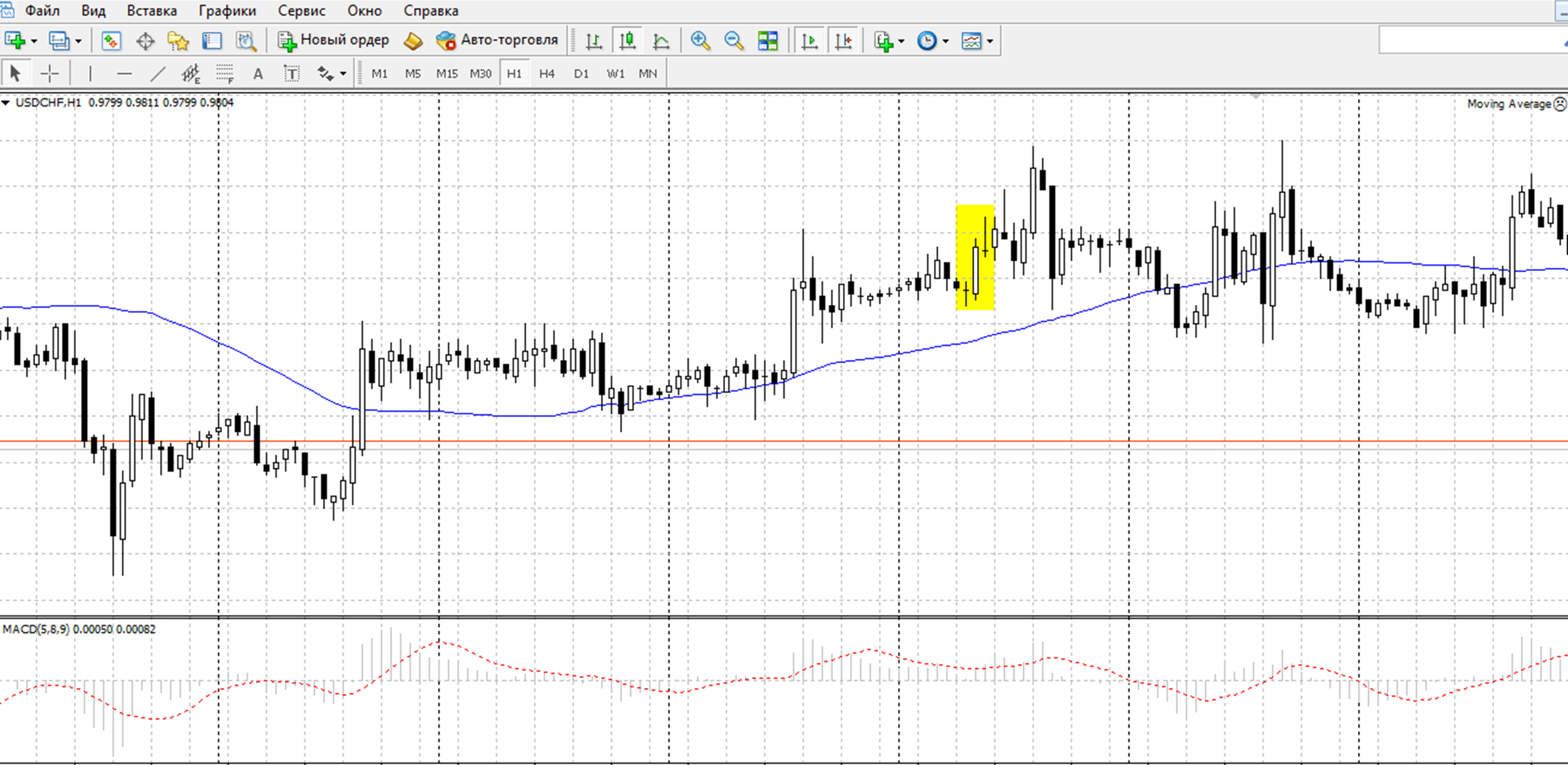Switch chart to bar chart mode
This screenshot has width=1568, height=765.
pyautogui.click(x=593, y=41)
